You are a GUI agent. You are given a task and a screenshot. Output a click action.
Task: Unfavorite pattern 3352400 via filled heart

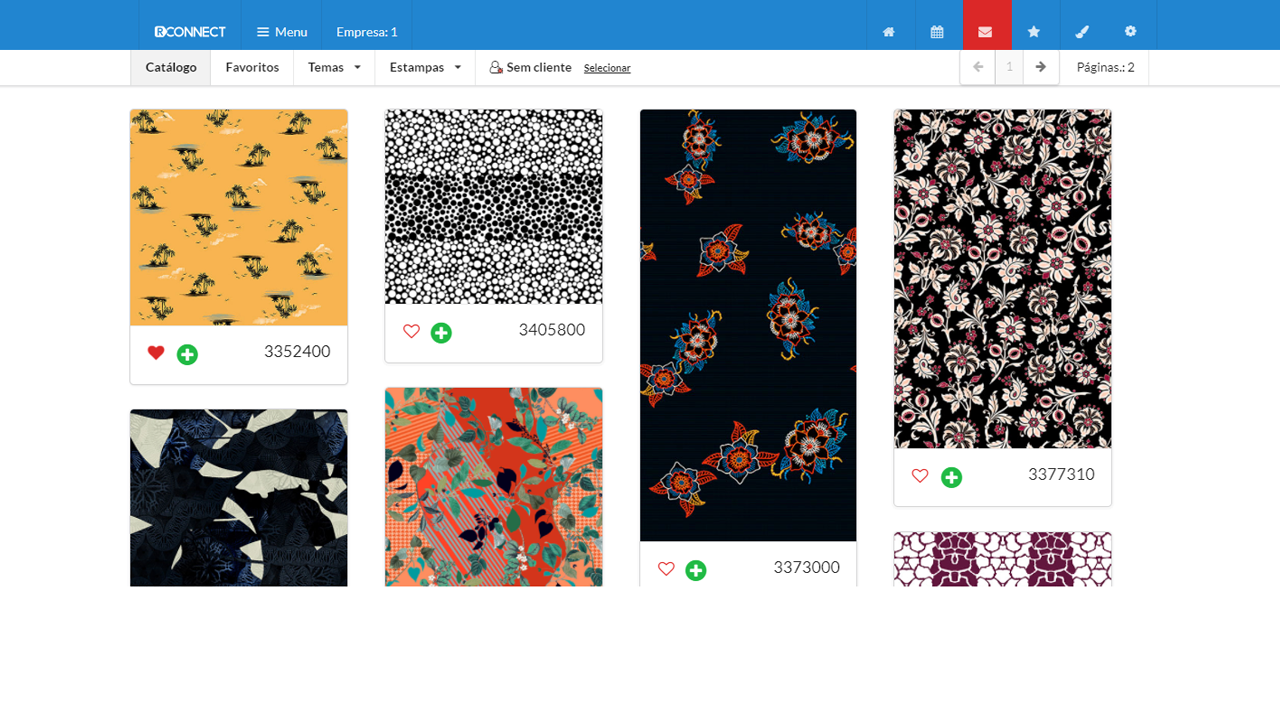156,353
